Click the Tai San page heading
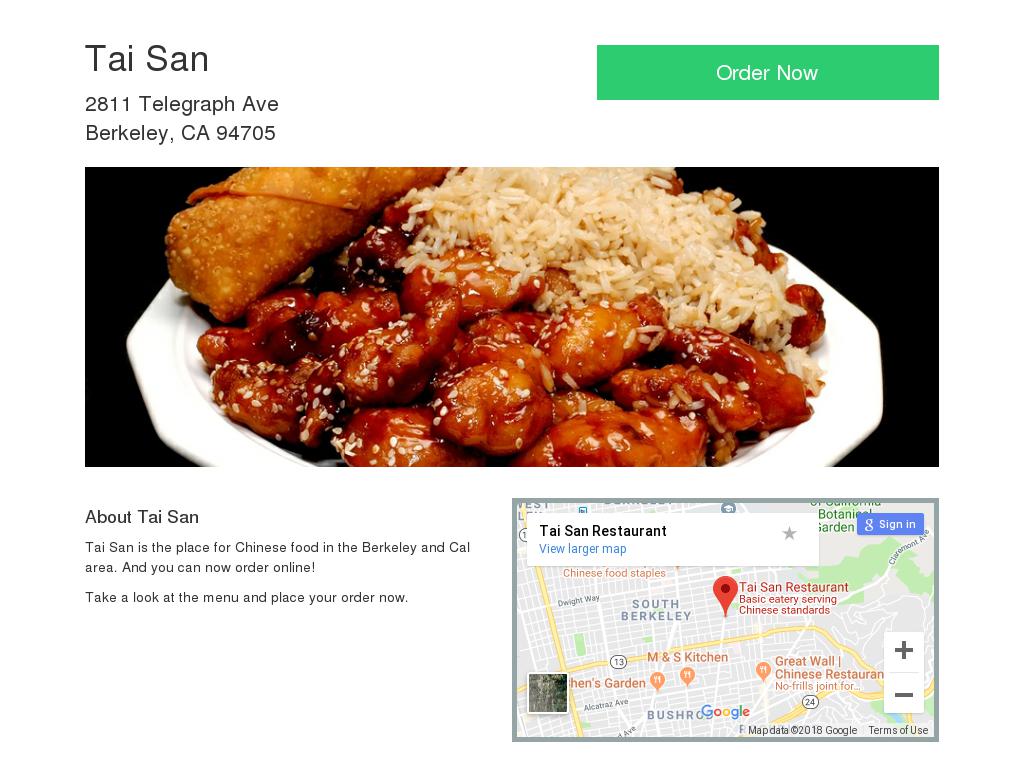Image resolution: width=1024 pixels, height=768 pixels. 147,59
